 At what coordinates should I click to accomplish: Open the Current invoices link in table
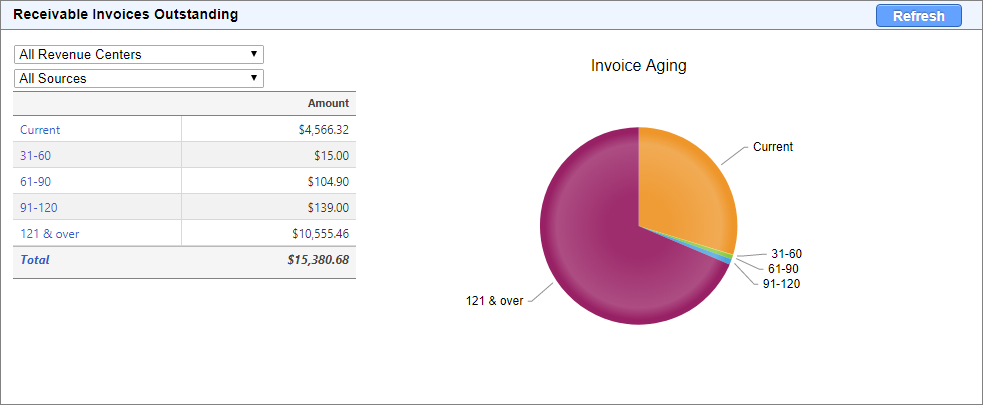tap(40, 130)
